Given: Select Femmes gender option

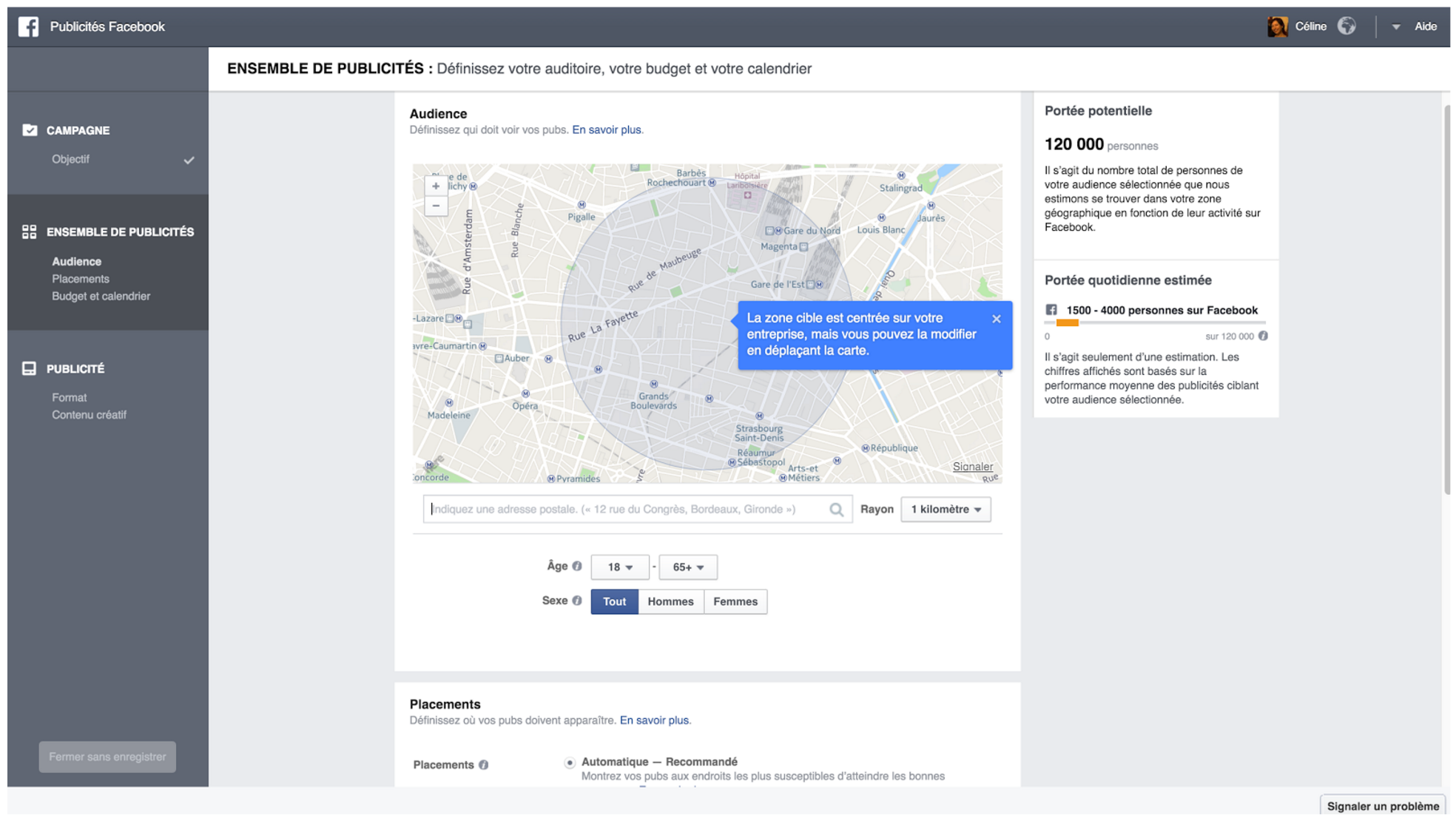Looking at the screenshot, I should coord(735,601).
